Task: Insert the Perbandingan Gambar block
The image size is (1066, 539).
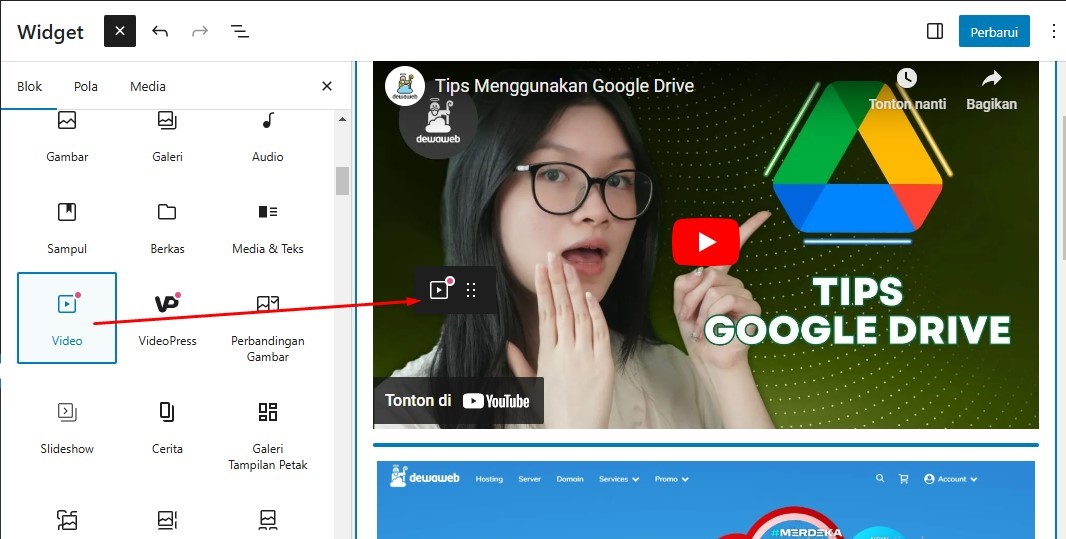Action: coord(268,326)
